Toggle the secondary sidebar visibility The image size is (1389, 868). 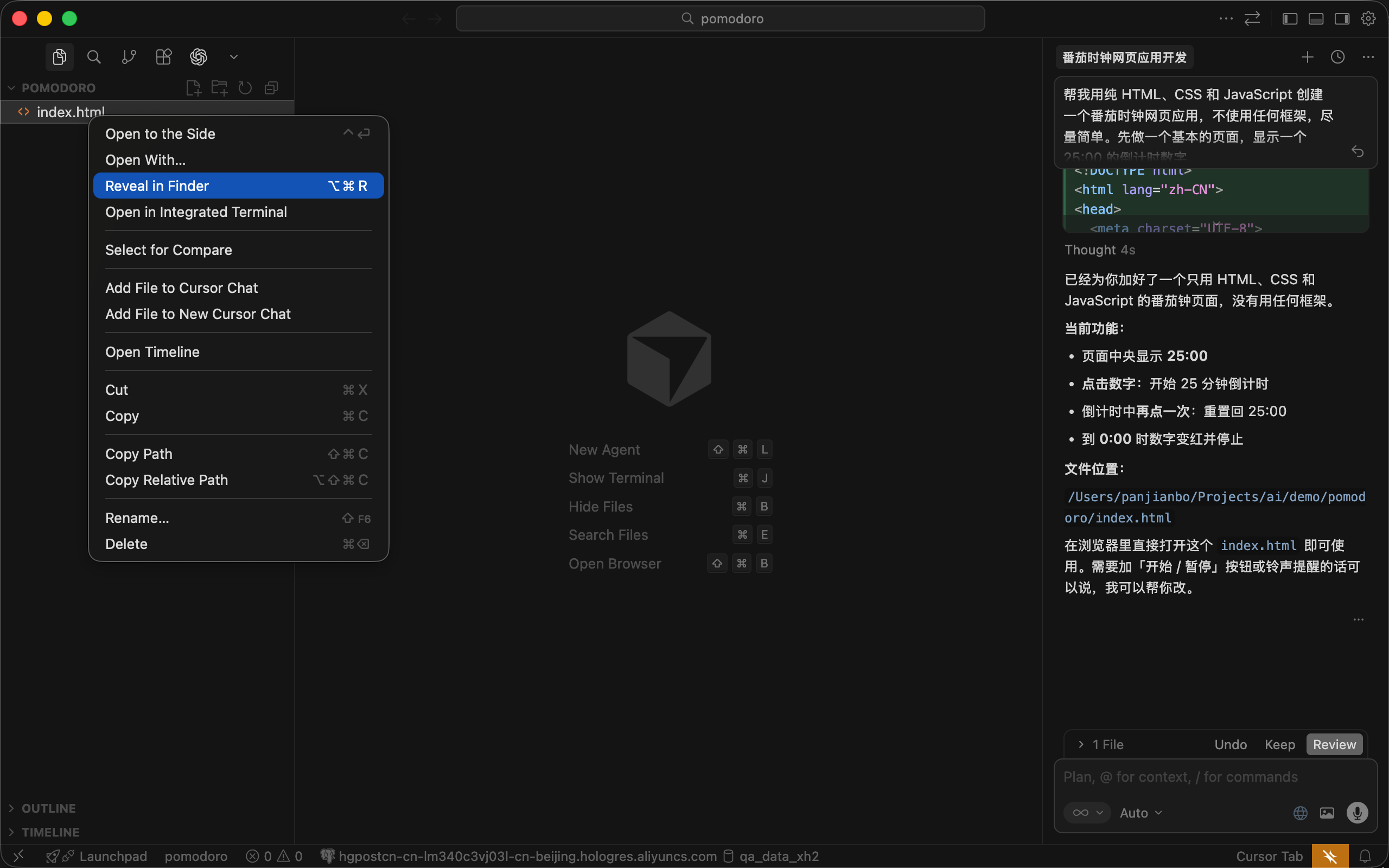click(x=1342, y=18)
